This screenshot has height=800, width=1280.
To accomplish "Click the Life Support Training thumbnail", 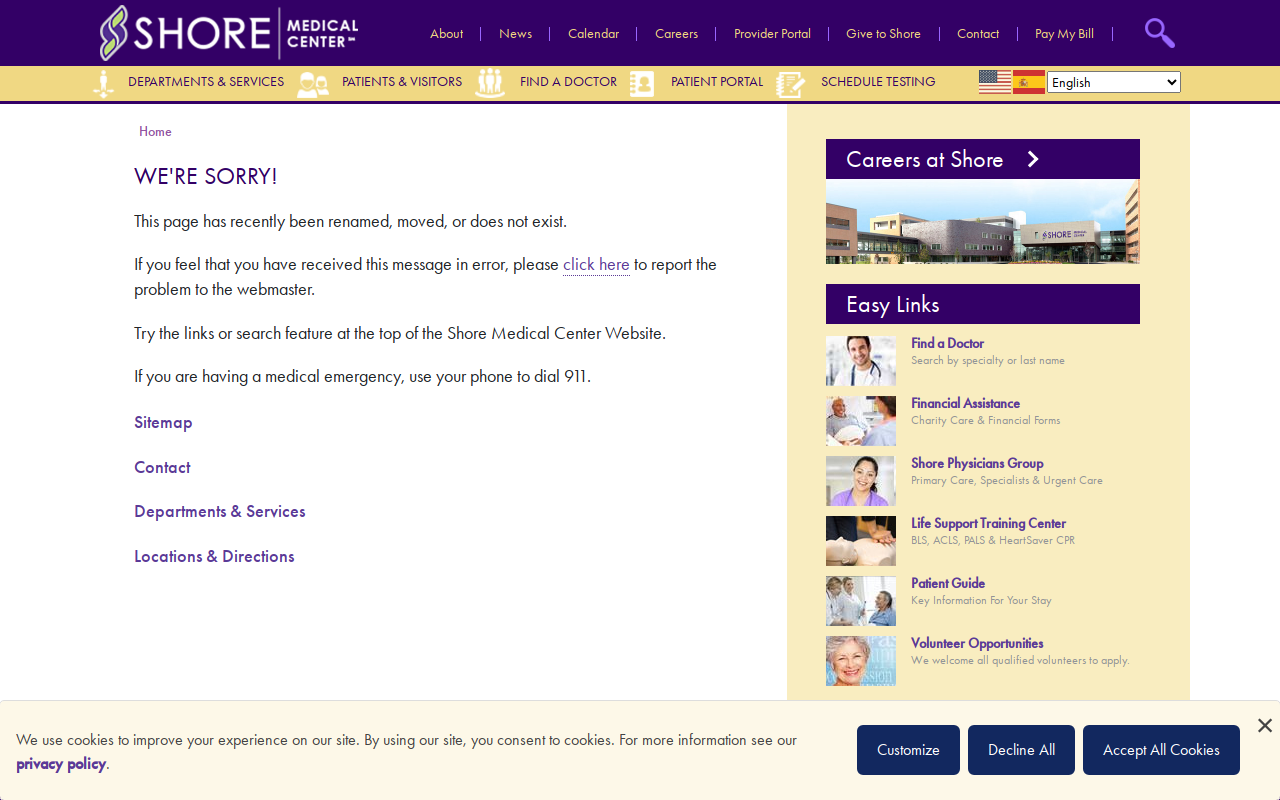I will (861, 541).
